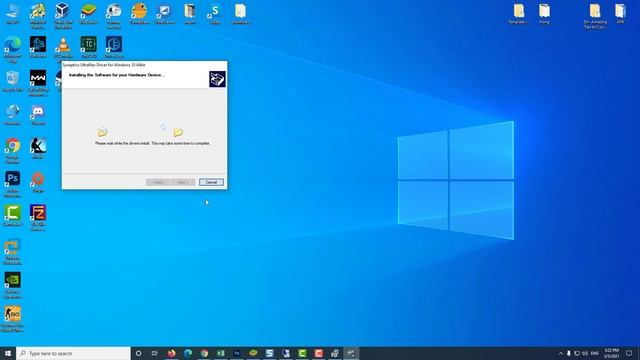
Task: Launch Kindle from the desktop
Action: coord(38,148)
